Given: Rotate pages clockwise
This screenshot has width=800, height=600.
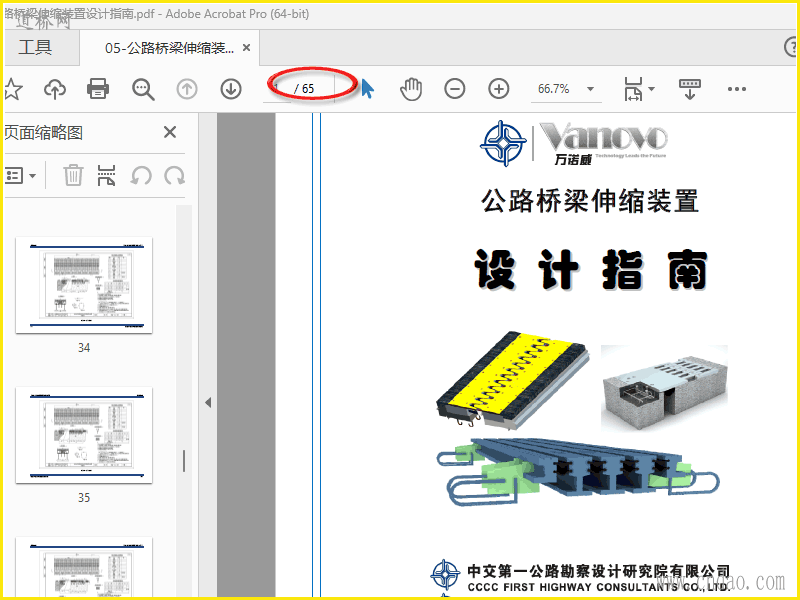Looking at the screenshot, I should (174, 176).
